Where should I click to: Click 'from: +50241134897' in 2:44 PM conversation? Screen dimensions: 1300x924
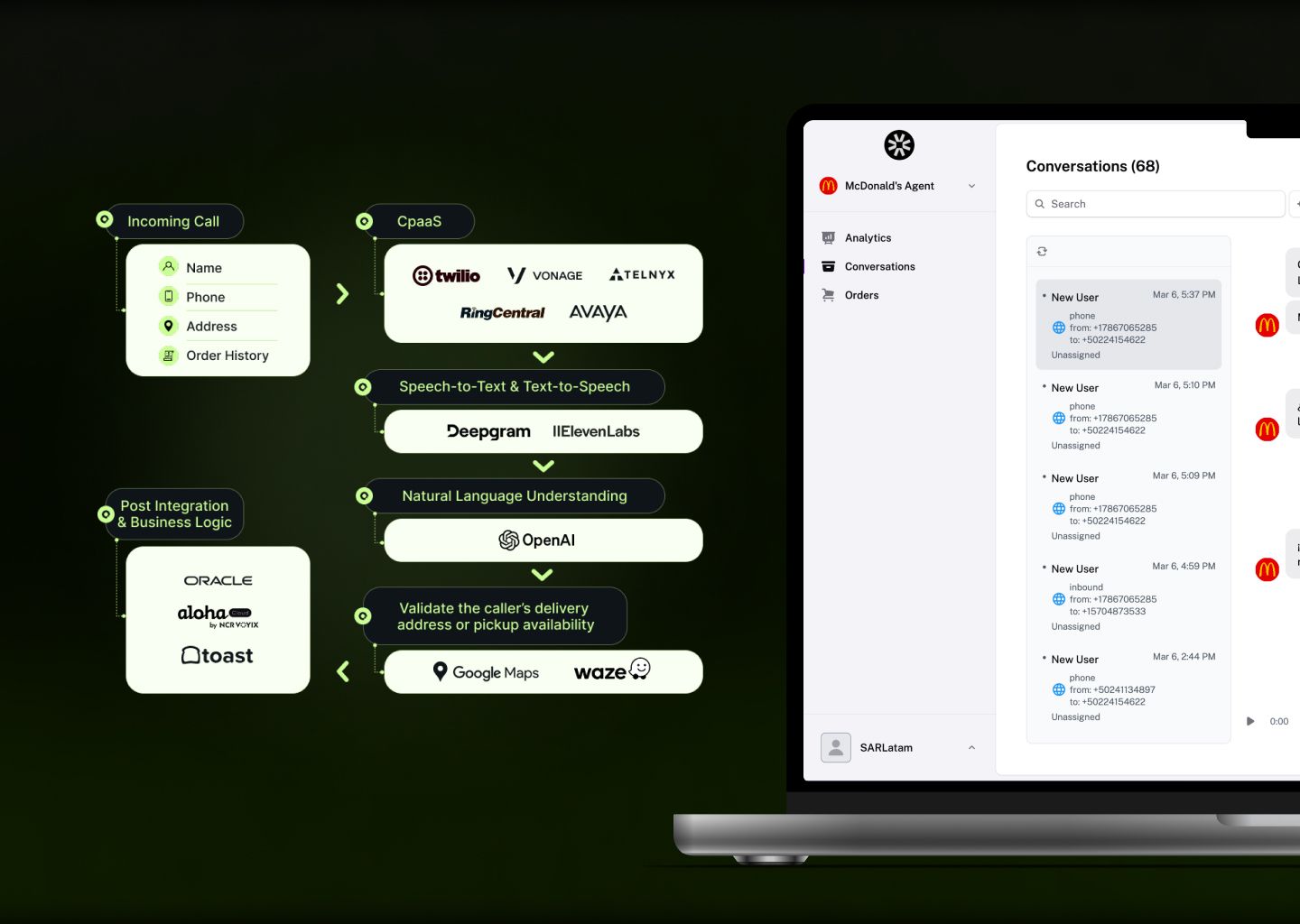(x=1112, y=689)
